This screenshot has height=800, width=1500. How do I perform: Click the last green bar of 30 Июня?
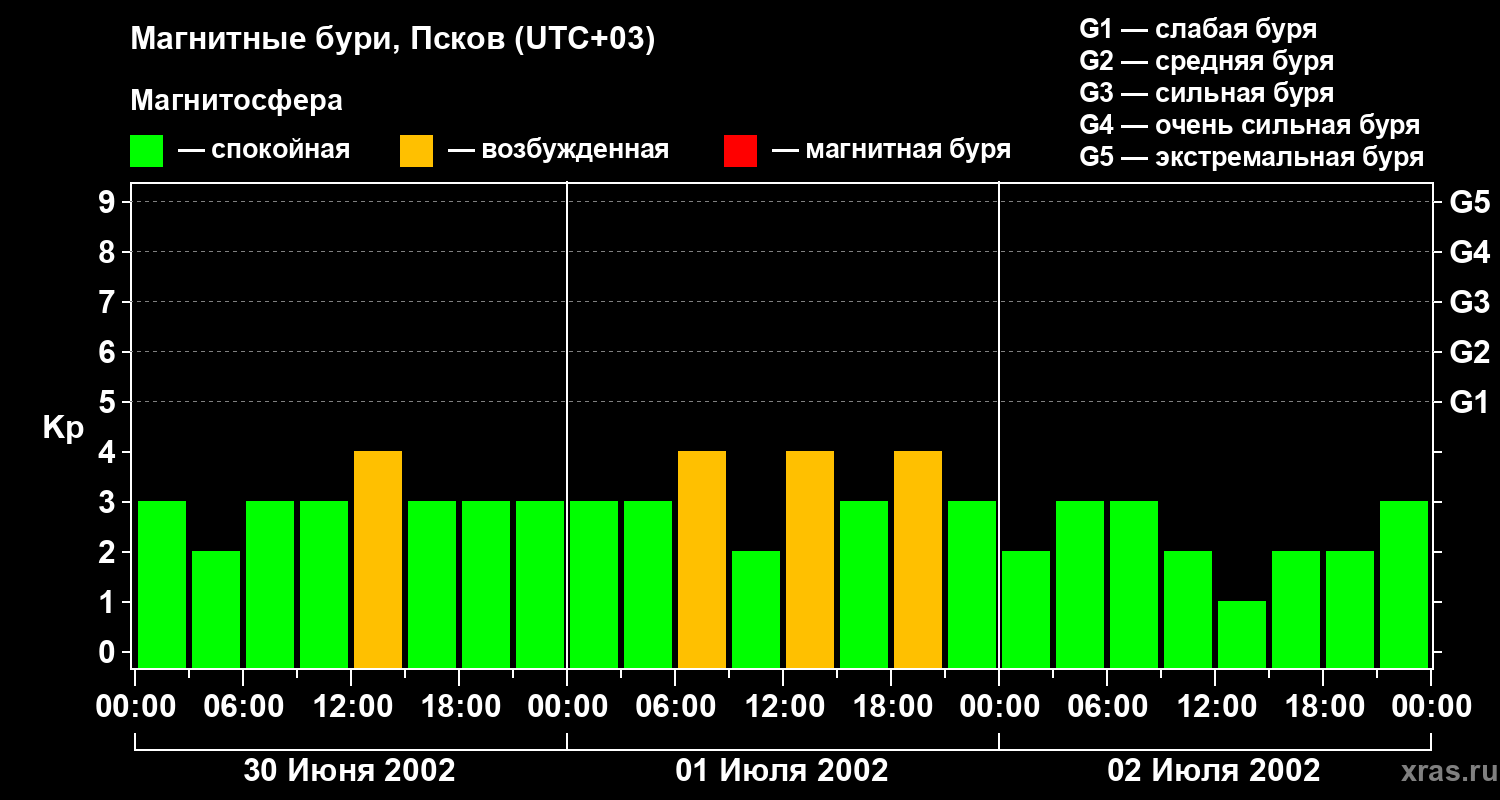[540, 584]
